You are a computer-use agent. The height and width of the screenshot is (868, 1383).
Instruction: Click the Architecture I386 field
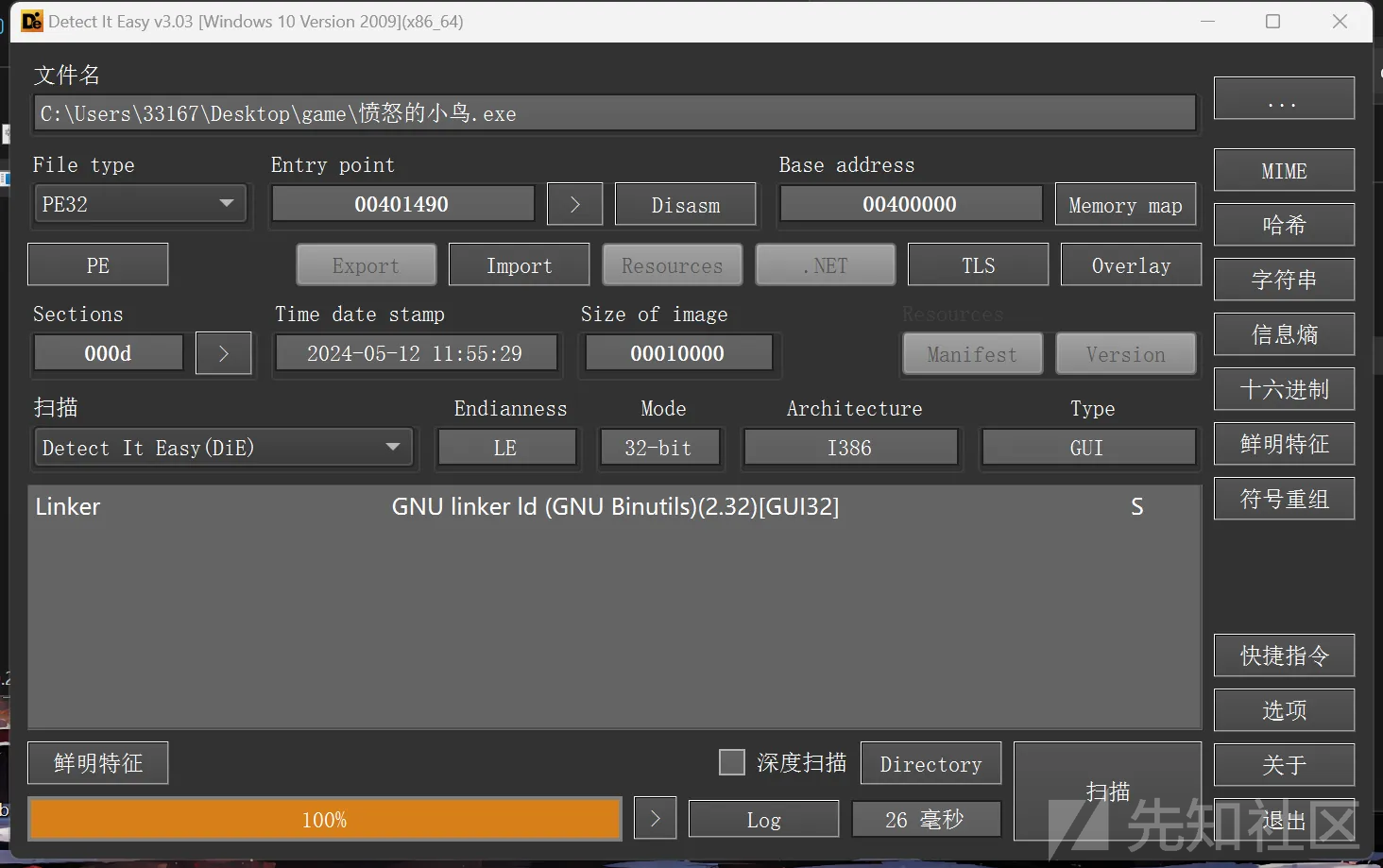850,448
